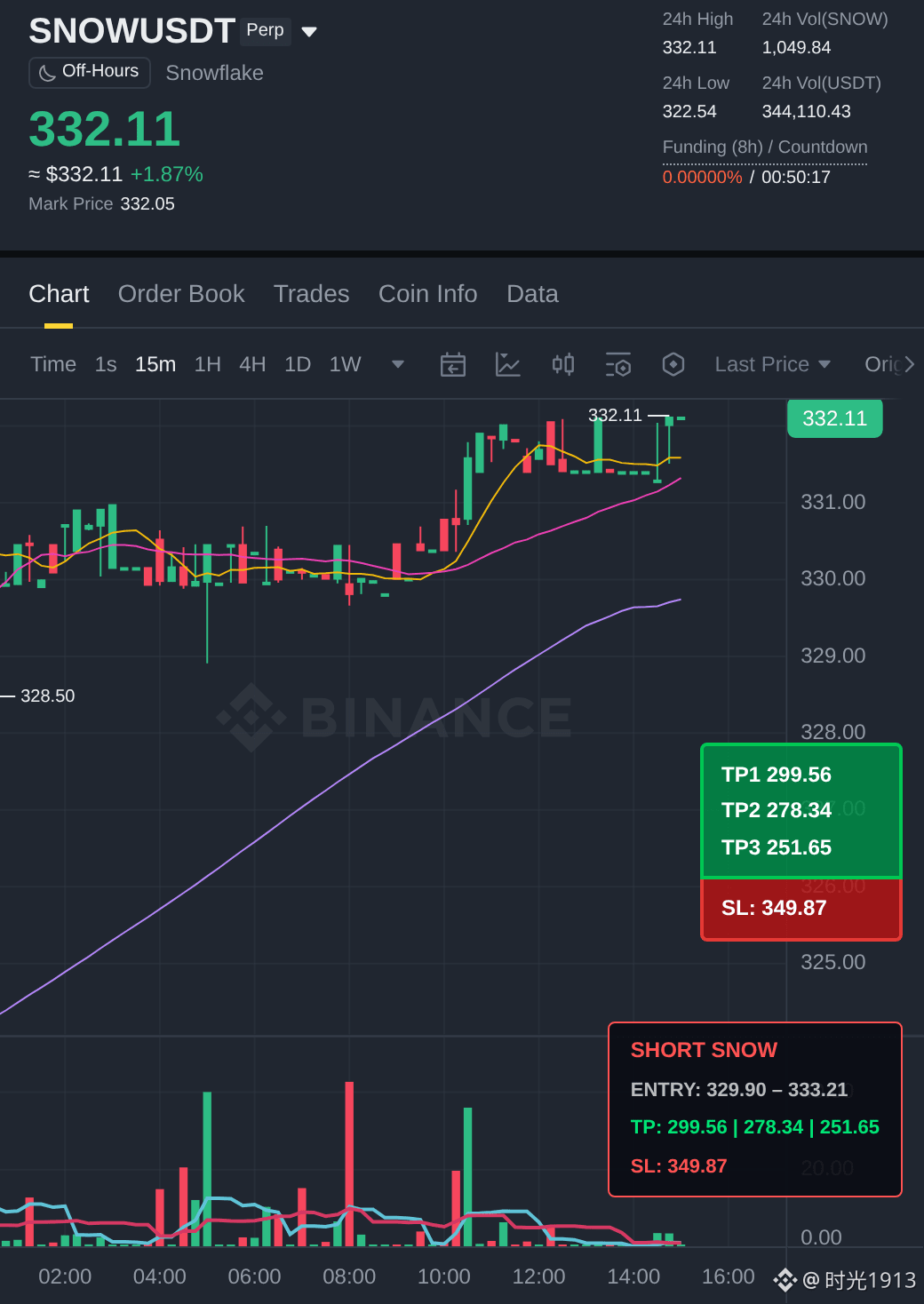Tap the Perp contract badge
This screenshot has height=1304, width=924.
265,30
